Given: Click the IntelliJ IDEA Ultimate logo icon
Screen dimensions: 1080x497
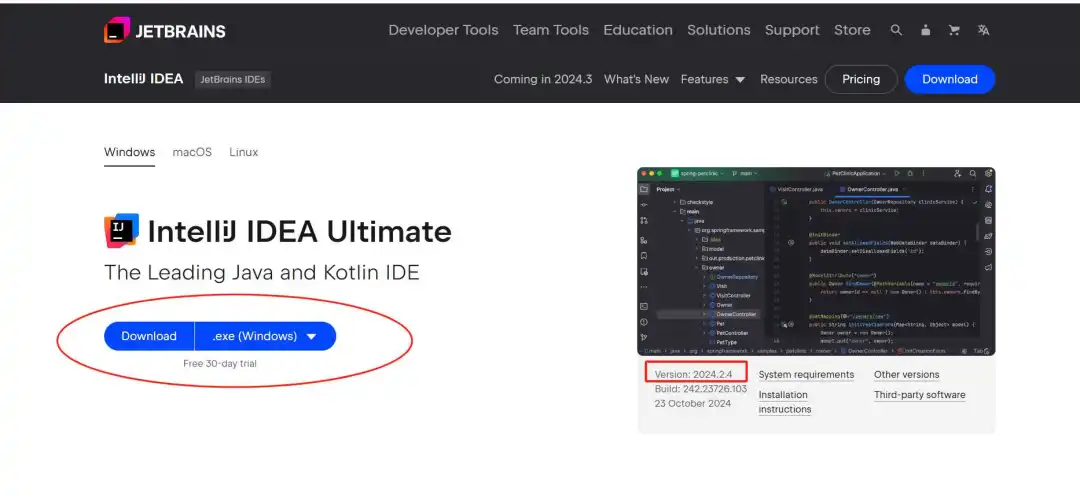Looking at the screenshot, I should coord(121,231).
